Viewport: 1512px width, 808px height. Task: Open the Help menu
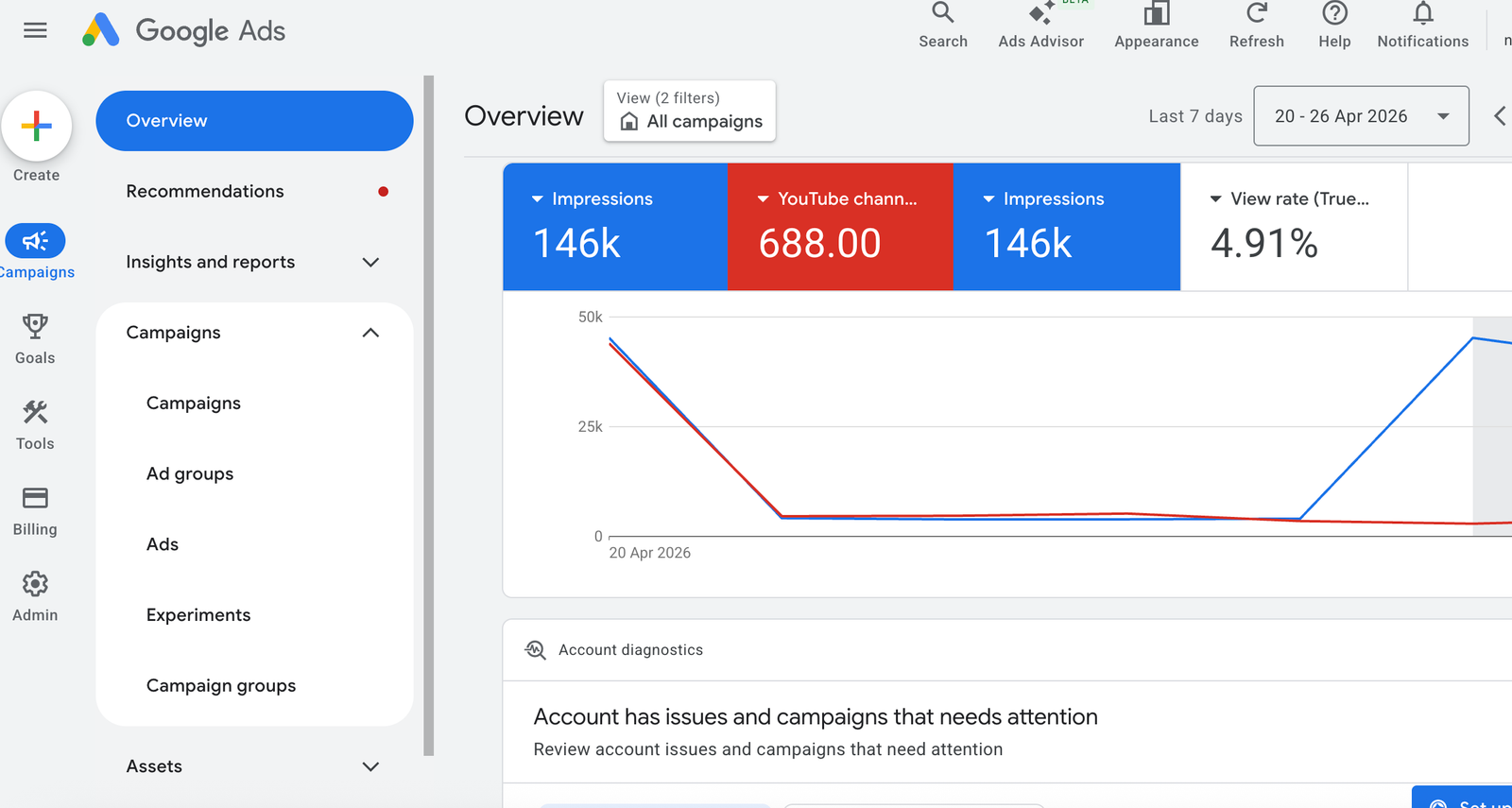point(1334,26)
